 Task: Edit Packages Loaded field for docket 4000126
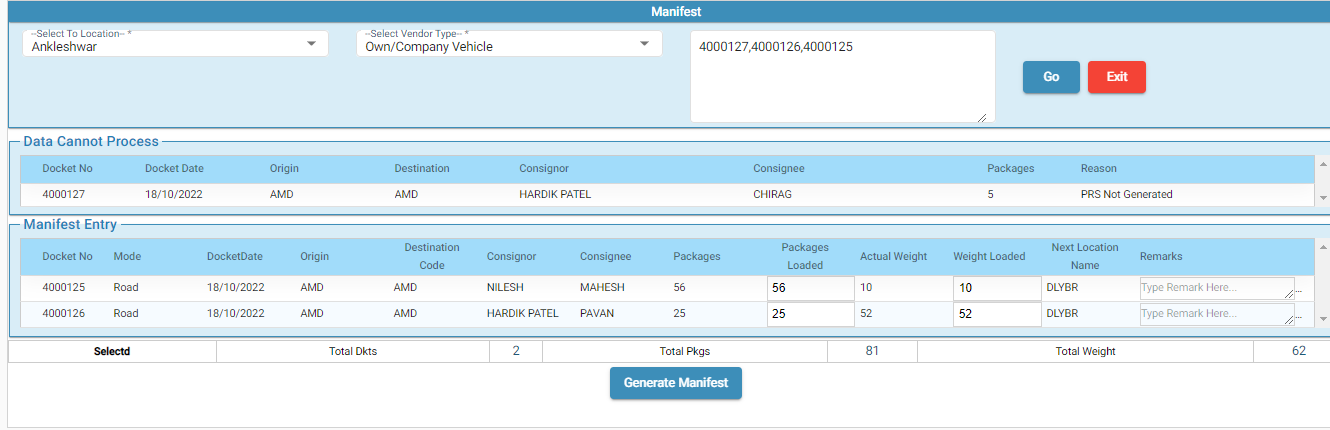click(810, 314)
